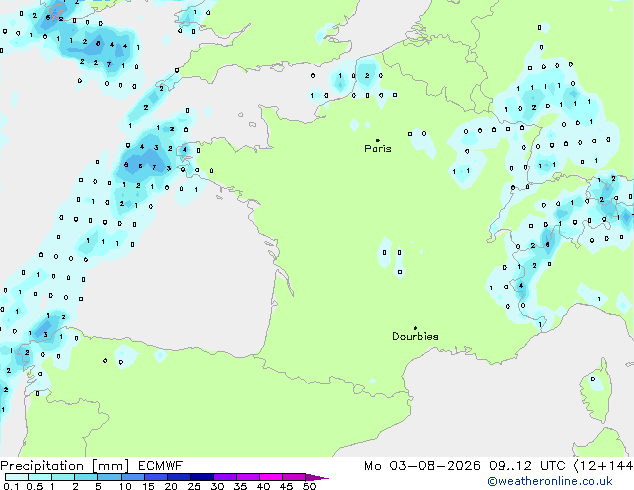Click the legend value 25
This screenshot has height=490, width=634.
(194, 486)
